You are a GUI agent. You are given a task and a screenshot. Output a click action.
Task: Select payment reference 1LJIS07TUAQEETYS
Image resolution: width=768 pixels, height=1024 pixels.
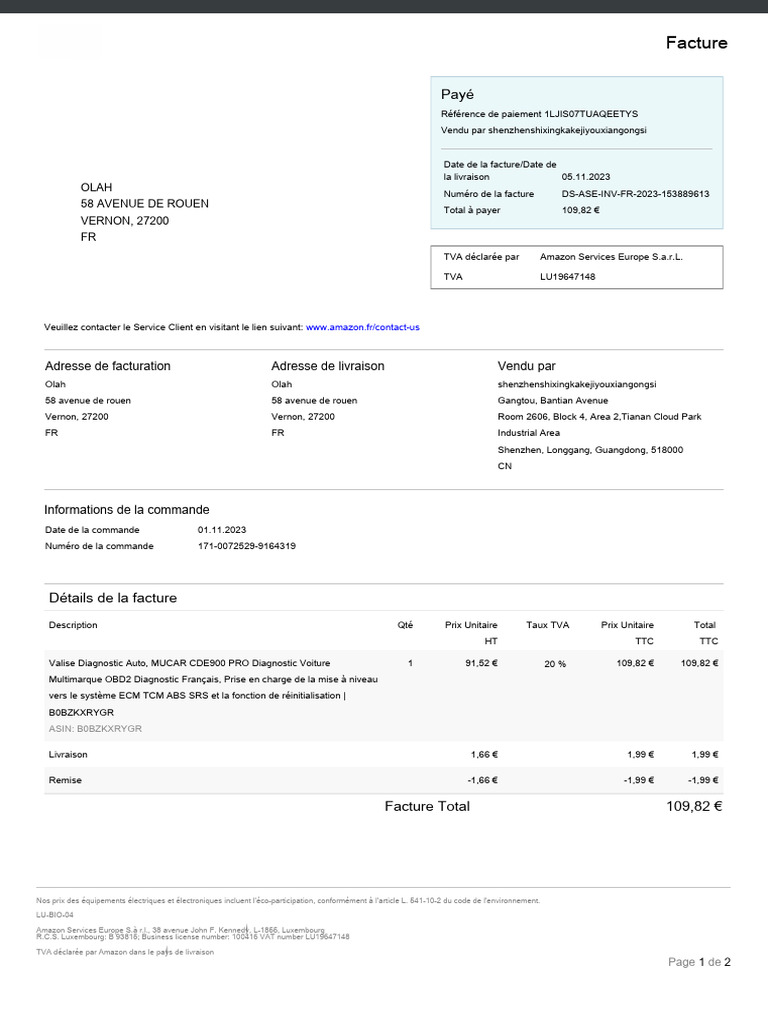point(591,114)
